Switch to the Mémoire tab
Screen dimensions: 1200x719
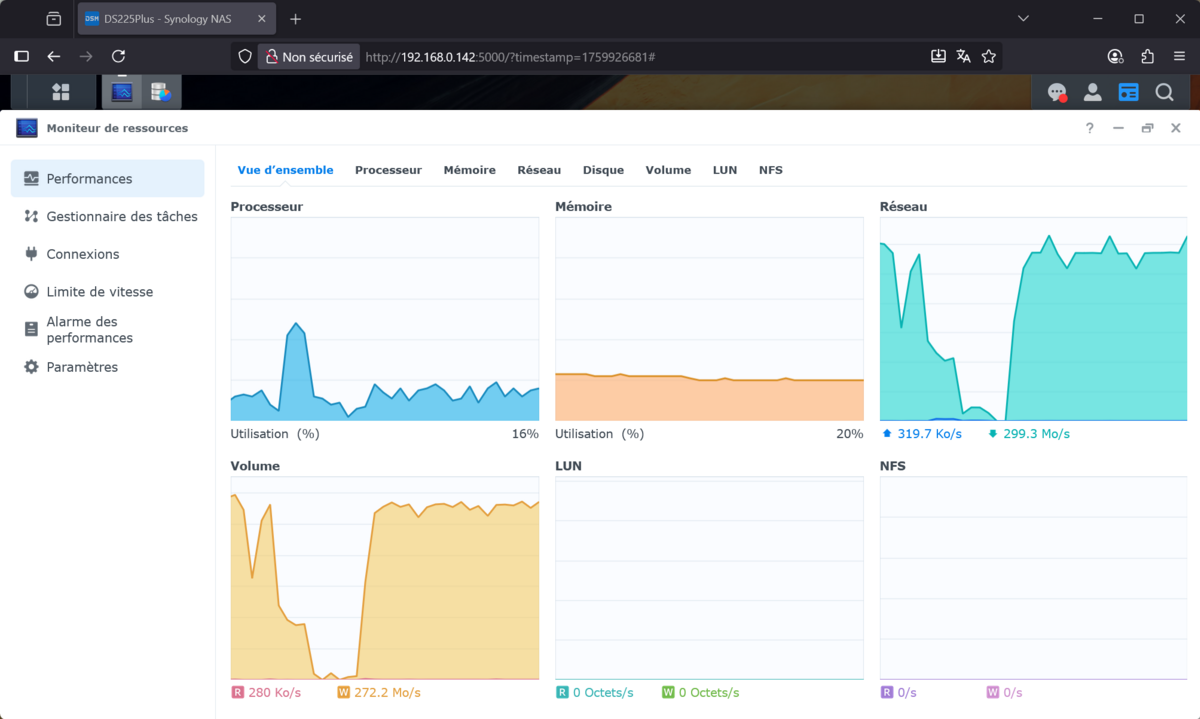pos(469,170)
